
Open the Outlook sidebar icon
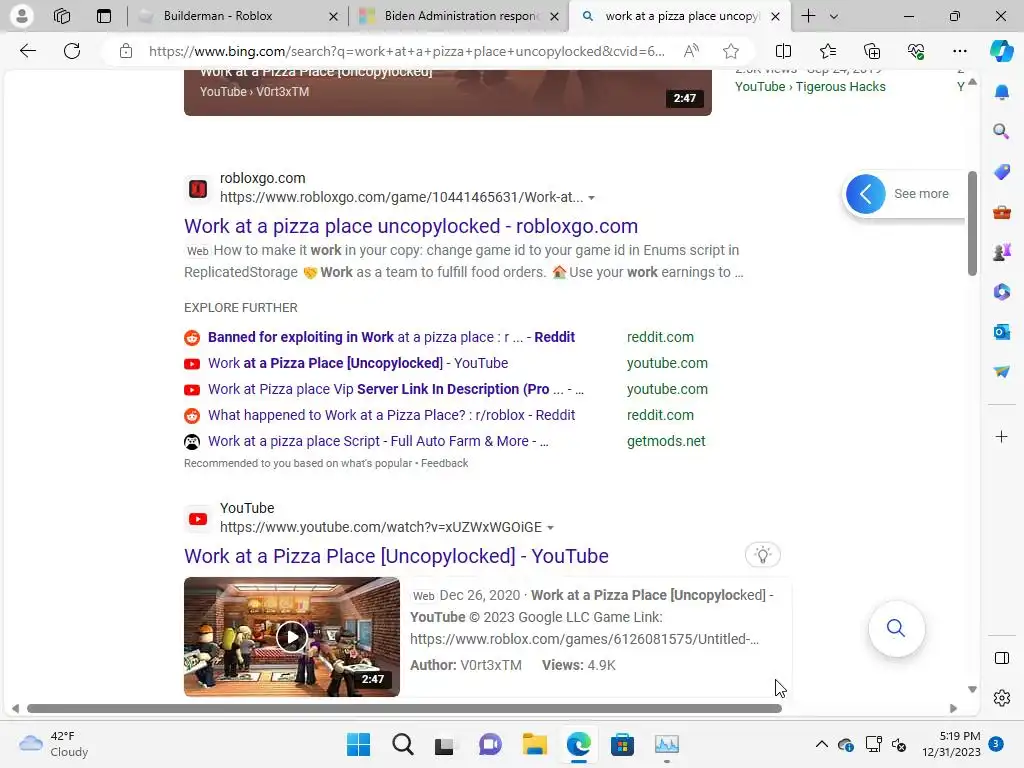coord(1002,332)
